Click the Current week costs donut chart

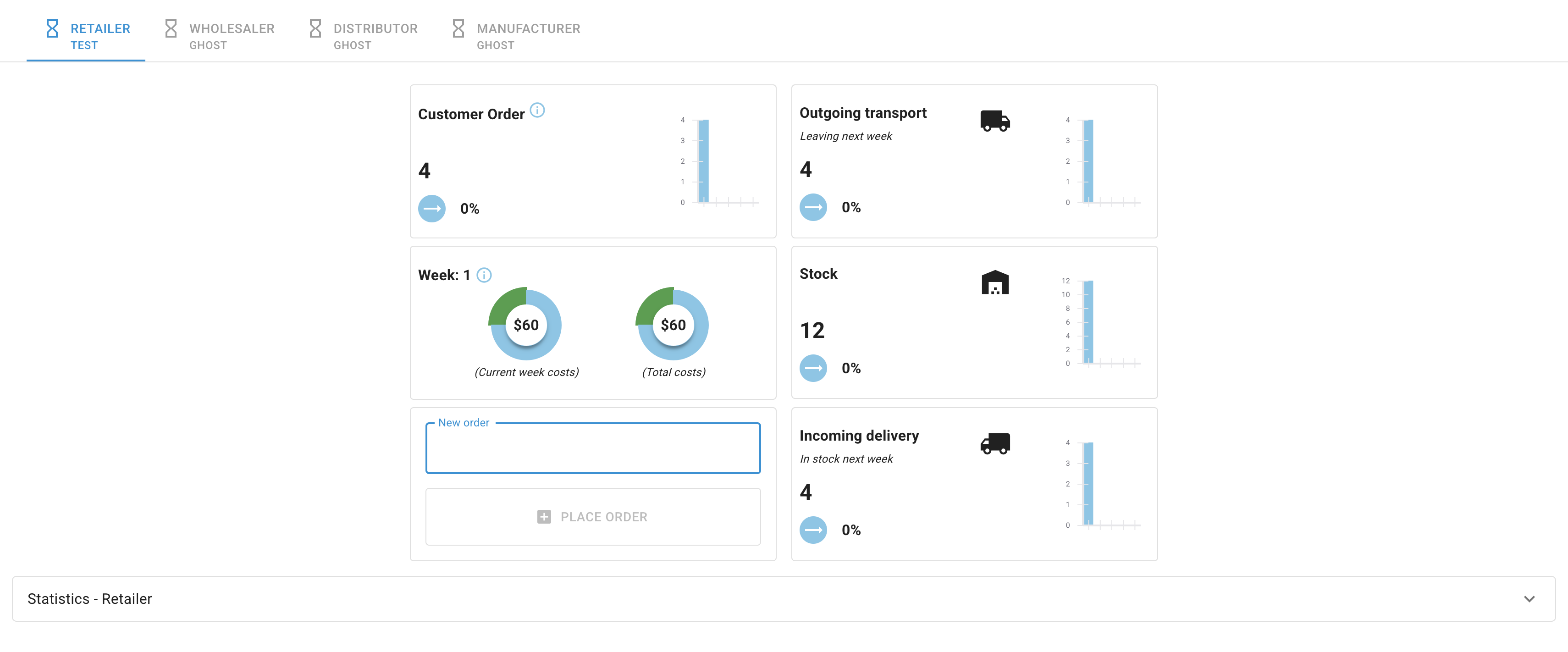[x=526, y=325]
